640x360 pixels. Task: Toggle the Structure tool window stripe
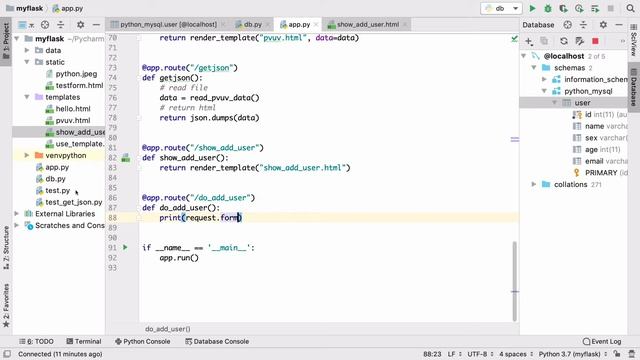coord(6,248)
